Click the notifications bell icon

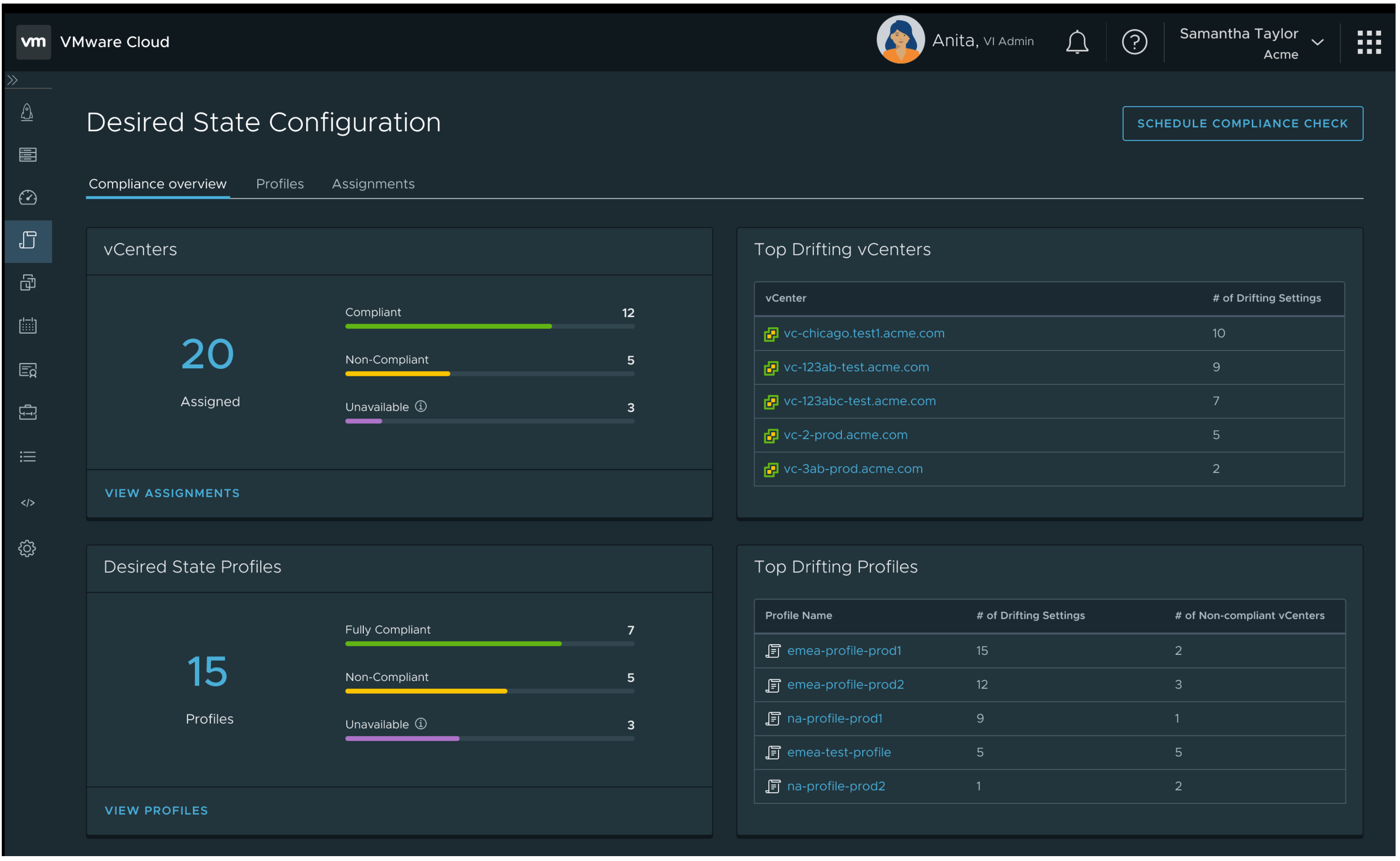[1077, 42]
